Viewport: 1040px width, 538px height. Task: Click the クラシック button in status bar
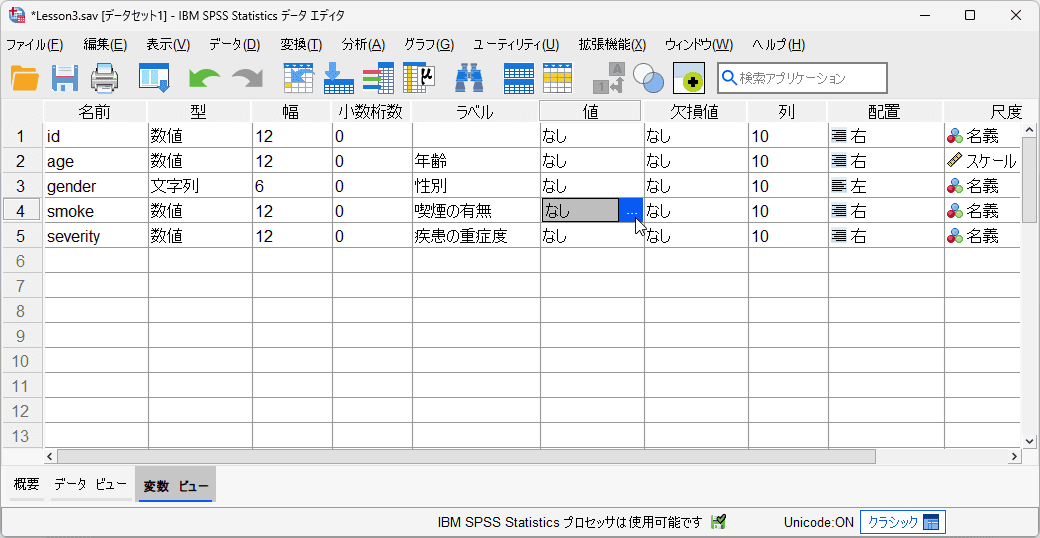pos(903,522)
